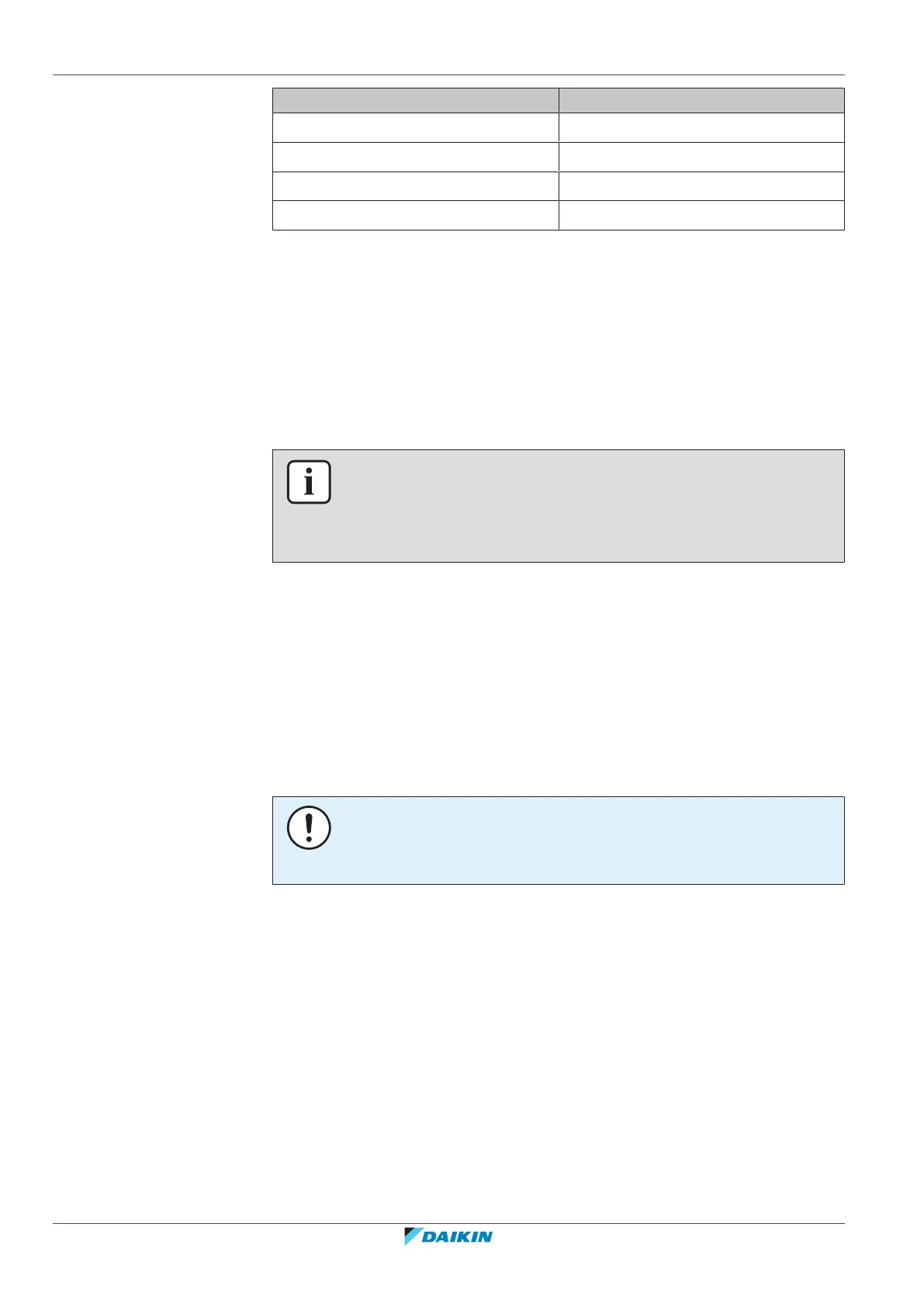Viewport: 924px width, 1307px height.
Task: Select the left gray table header cell
Action: pyautogui.click(x=415, y=100)
